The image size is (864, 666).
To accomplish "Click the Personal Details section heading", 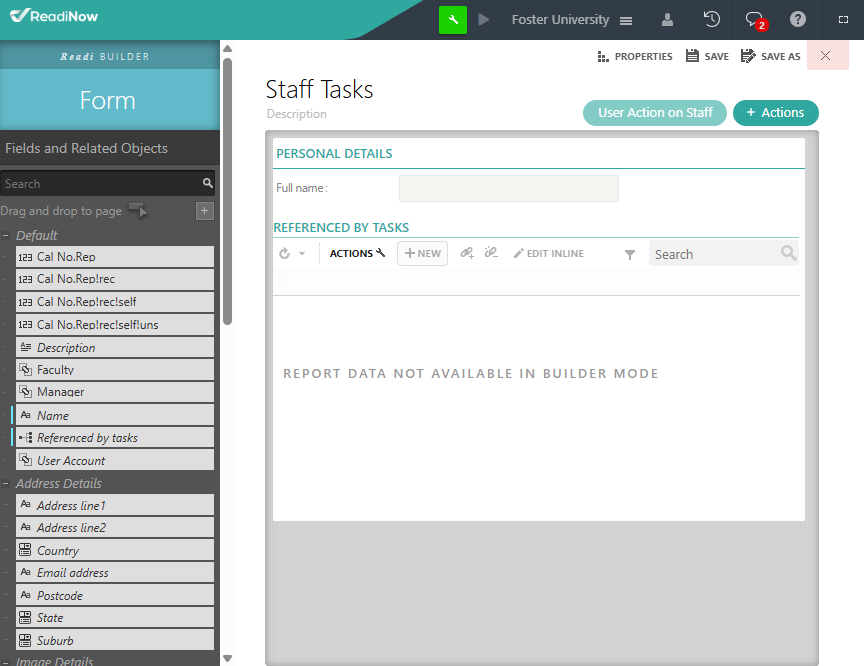I will tap(334, 154).
